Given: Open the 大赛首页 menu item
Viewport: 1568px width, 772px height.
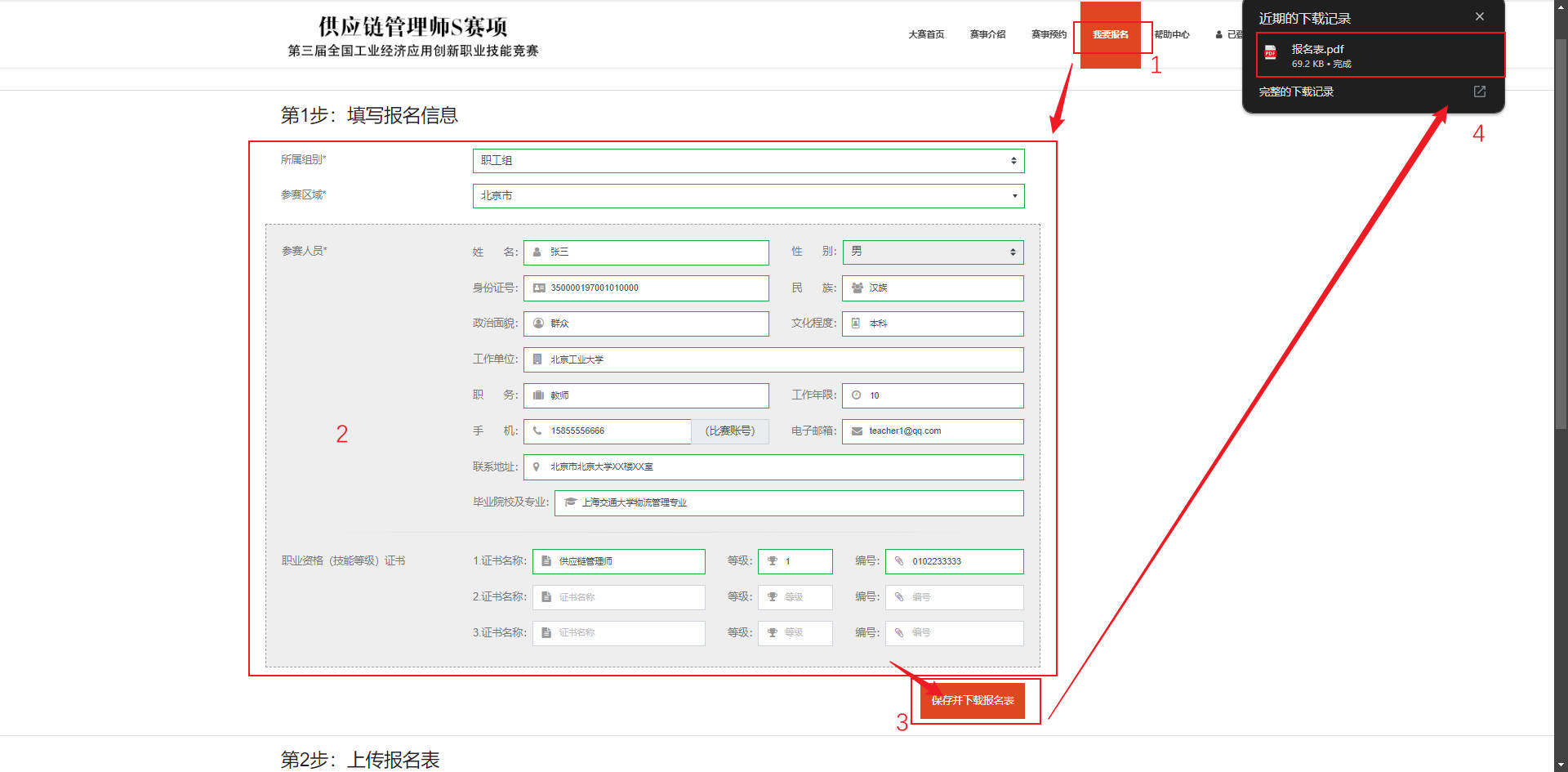Looking at the screenshot, I should coord(926,34).
